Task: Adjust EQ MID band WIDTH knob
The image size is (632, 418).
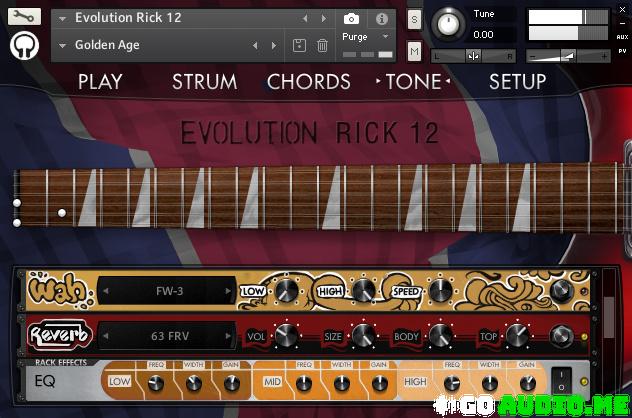Action: pos(341,383)
